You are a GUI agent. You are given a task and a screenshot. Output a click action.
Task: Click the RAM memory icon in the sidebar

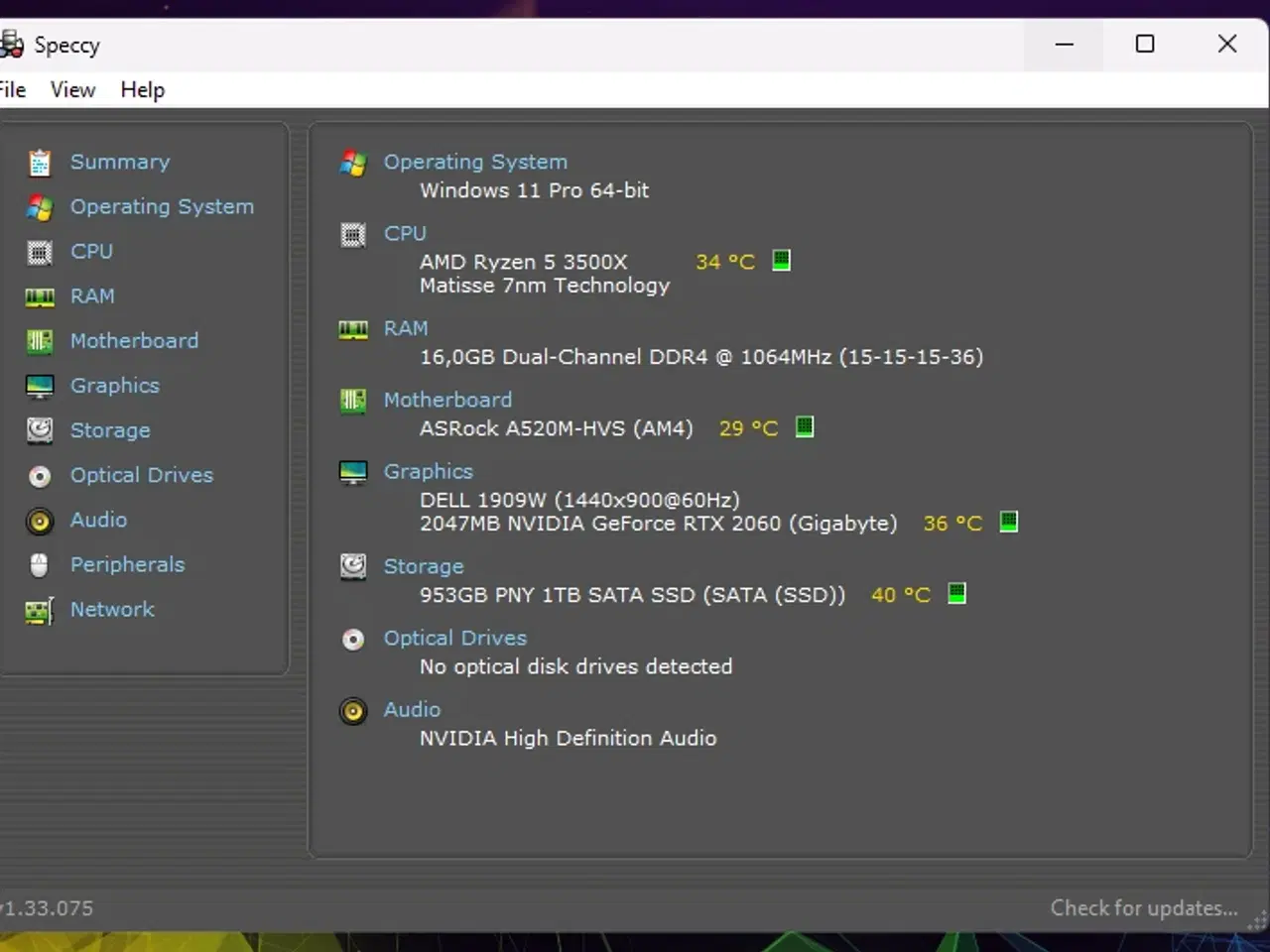(x=39, y=297)
